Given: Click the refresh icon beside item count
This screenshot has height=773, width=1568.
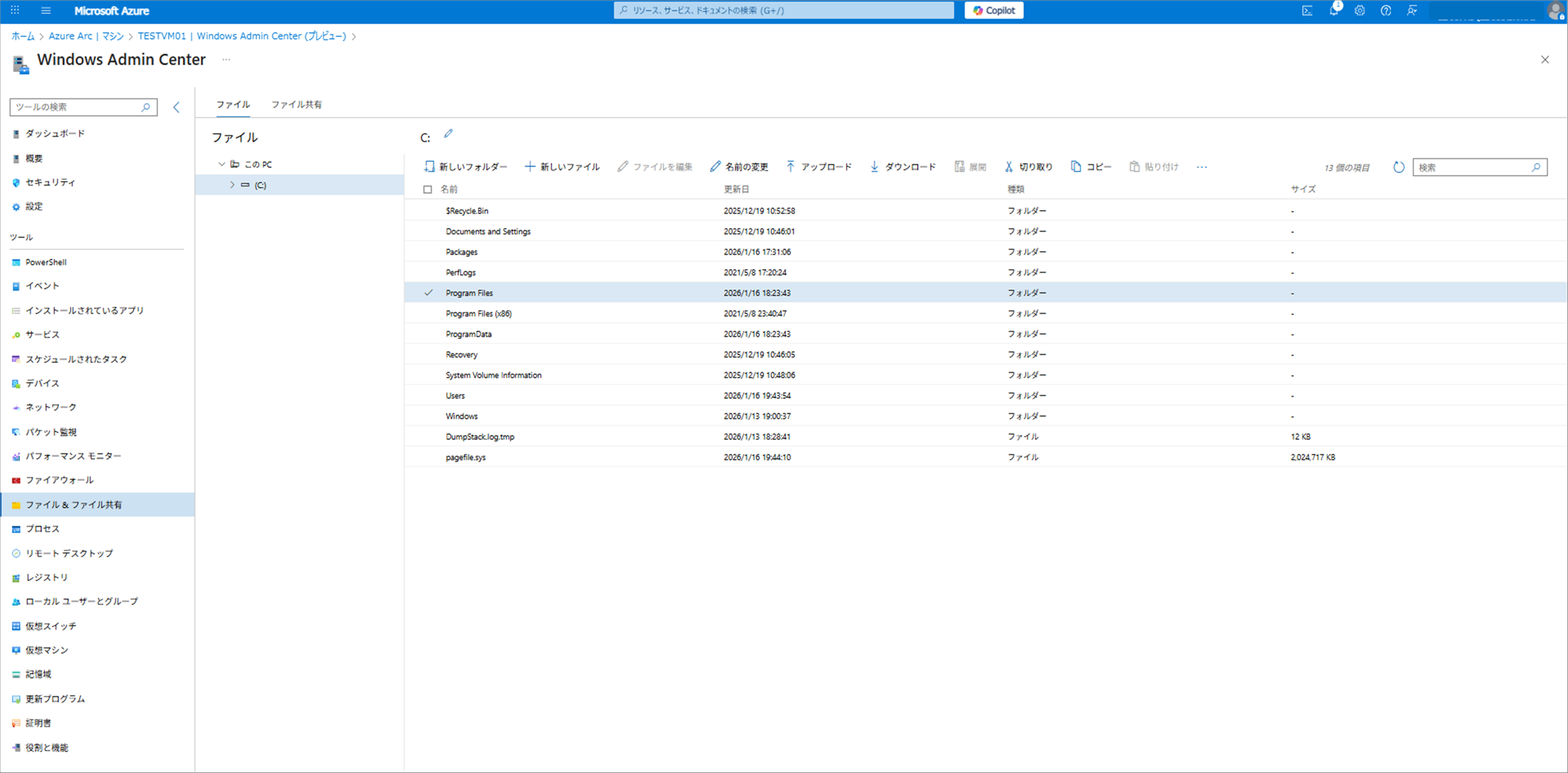Looking at the screenshot, I should pyautogui.click(x=1398, y=167).
